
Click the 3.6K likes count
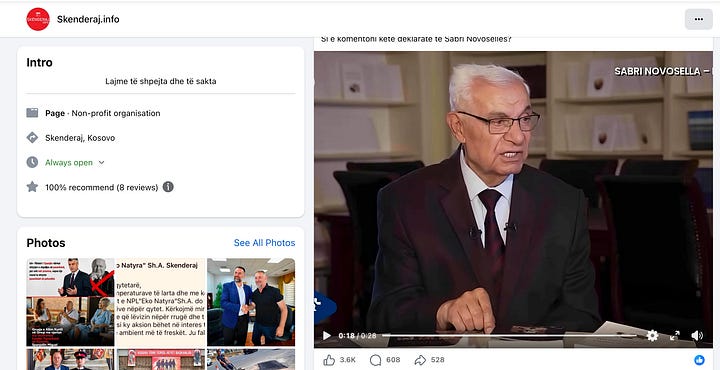pos(348,360)
